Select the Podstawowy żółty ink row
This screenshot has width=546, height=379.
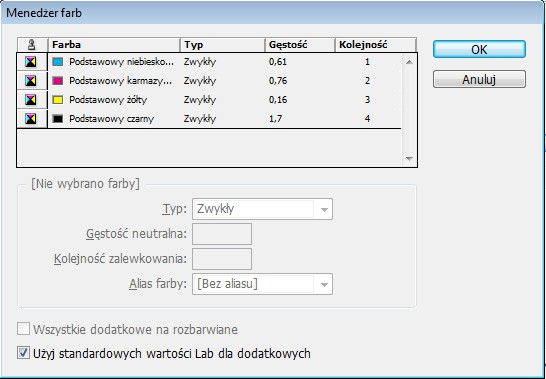[209, 100]
